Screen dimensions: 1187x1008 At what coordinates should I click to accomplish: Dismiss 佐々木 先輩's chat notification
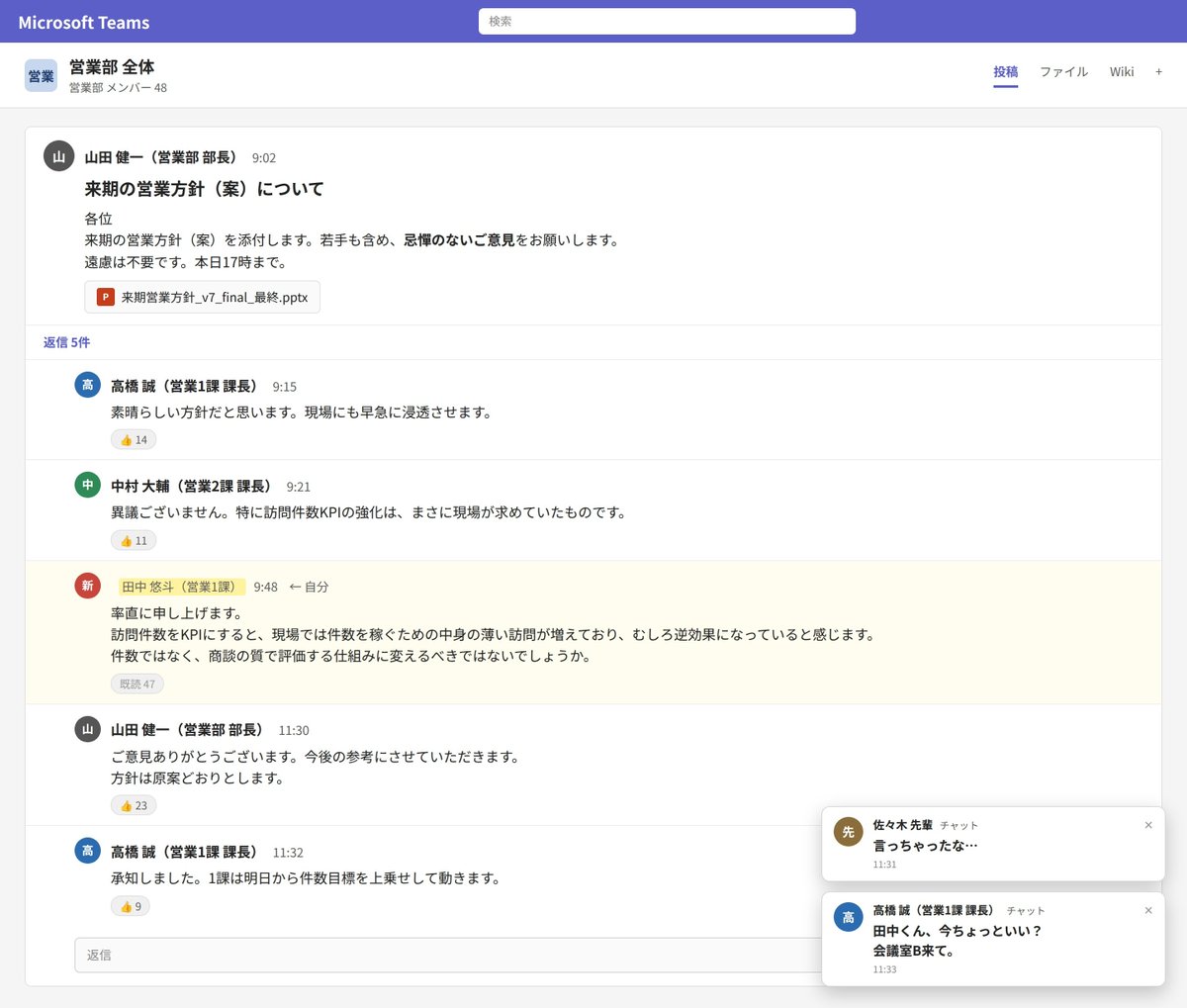1148,825
